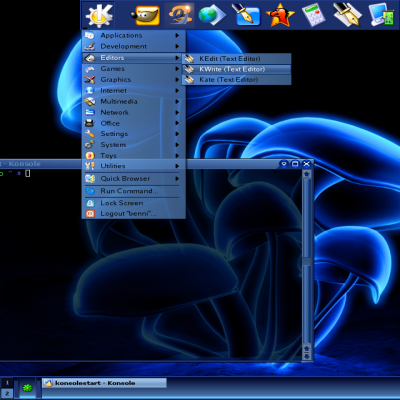Screen dimensions: 400x400
Task: Launch the blue fountain pen application icon
Action: click(x=246, y=15)
